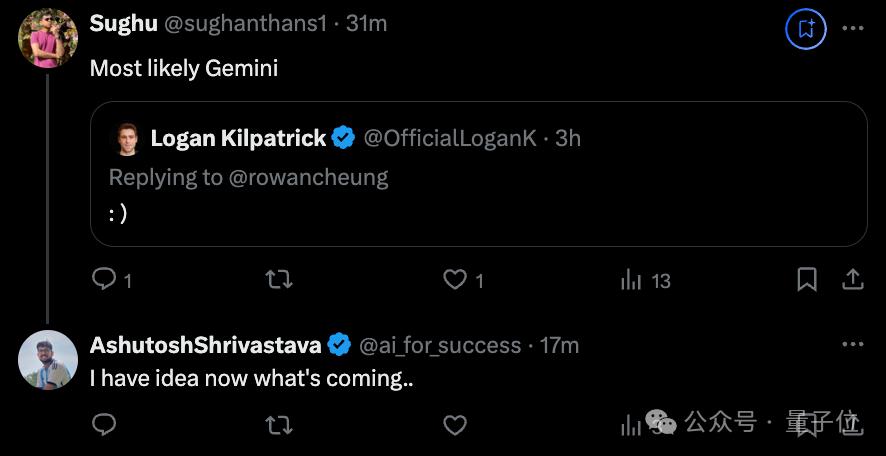Open the quoted tweet's 3h timestamp

pos(568,139)
